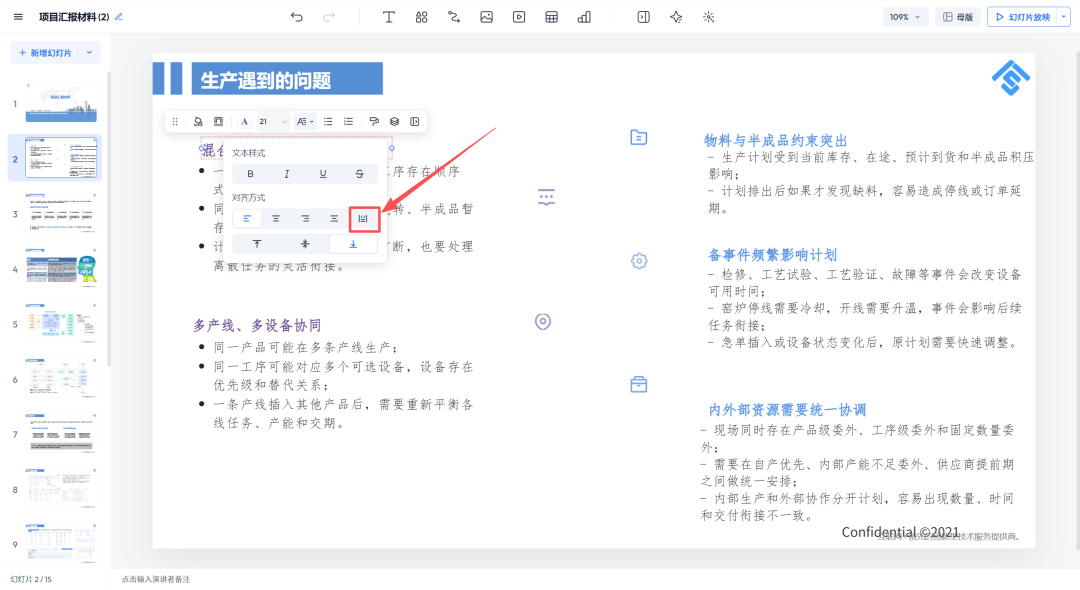1080x590 pixels.
Task: Redo the last undone action
Action: (x=329, y=17)
